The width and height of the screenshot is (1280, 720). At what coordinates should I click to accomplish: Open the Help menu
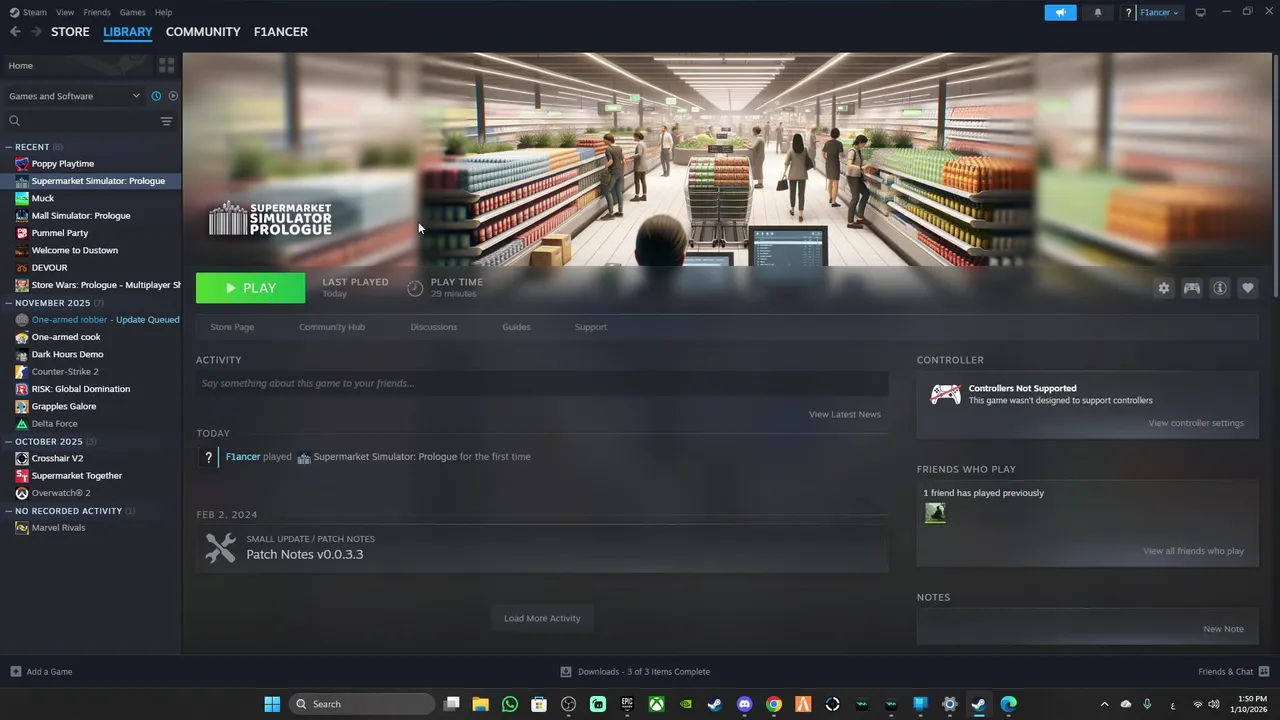click(x=163, y=12)
